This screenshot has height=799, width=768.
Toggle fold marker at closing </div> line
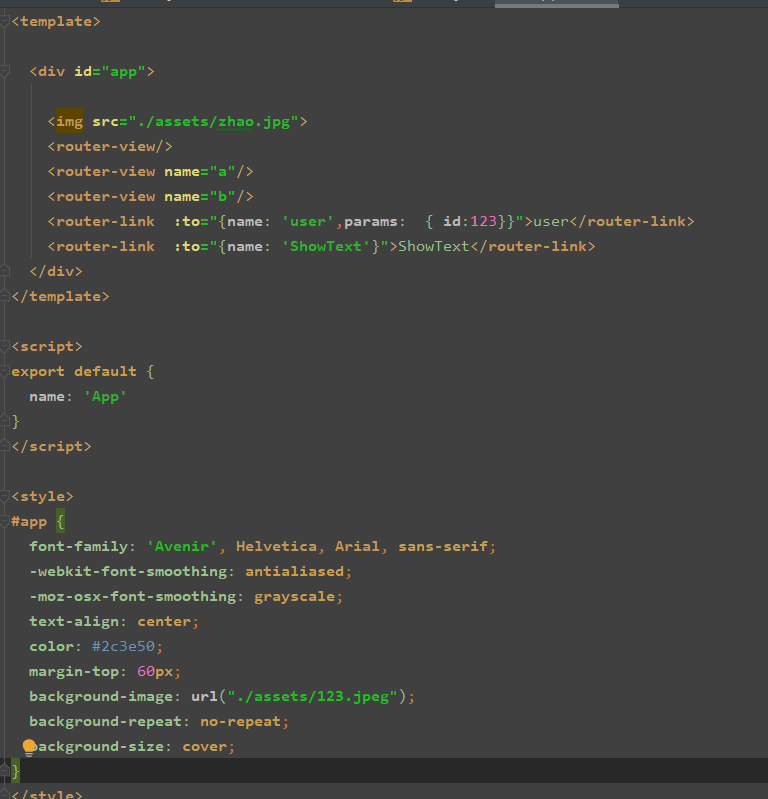pos(5,271)
